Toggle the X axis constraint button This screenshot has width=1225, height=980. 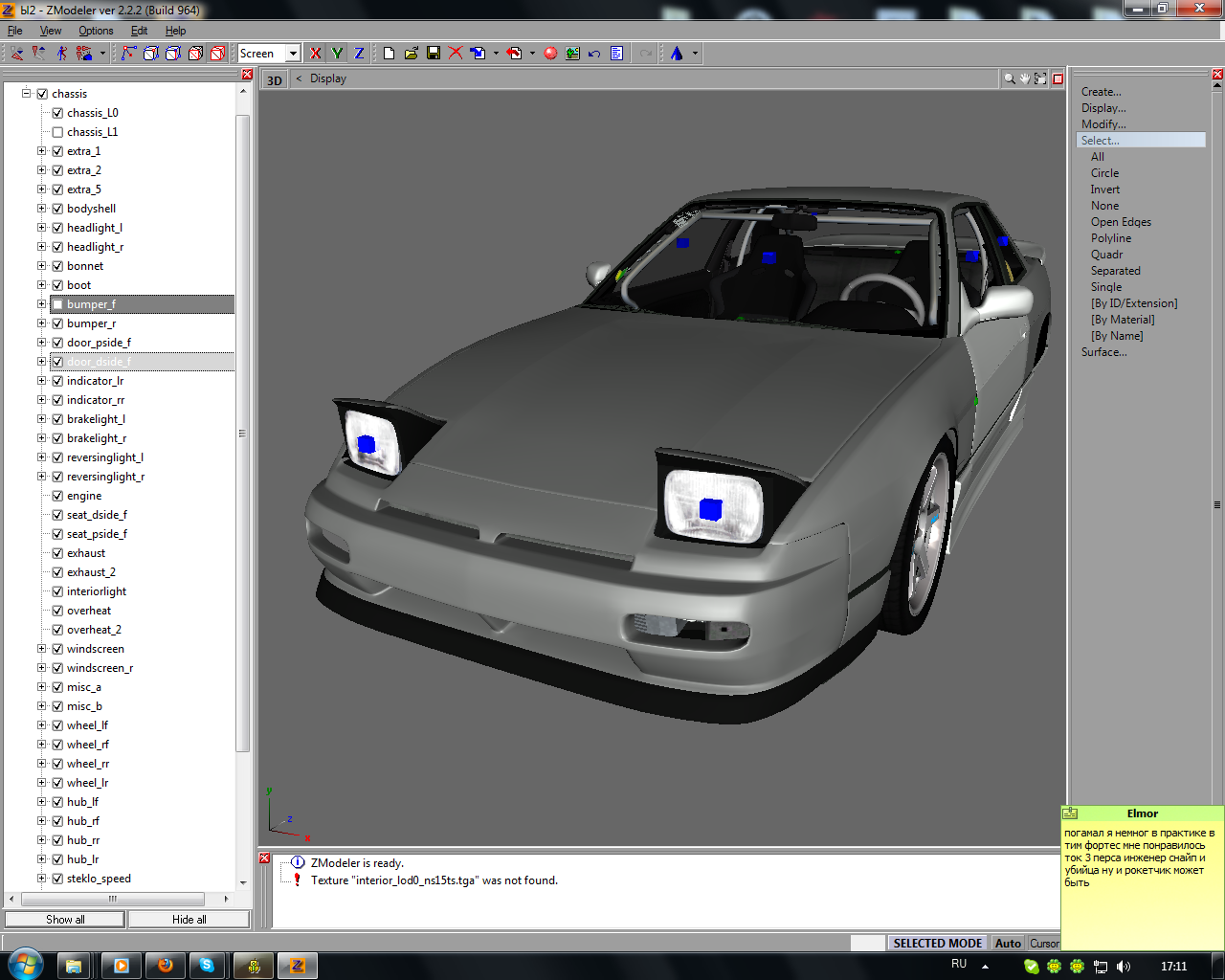(315, 54)
